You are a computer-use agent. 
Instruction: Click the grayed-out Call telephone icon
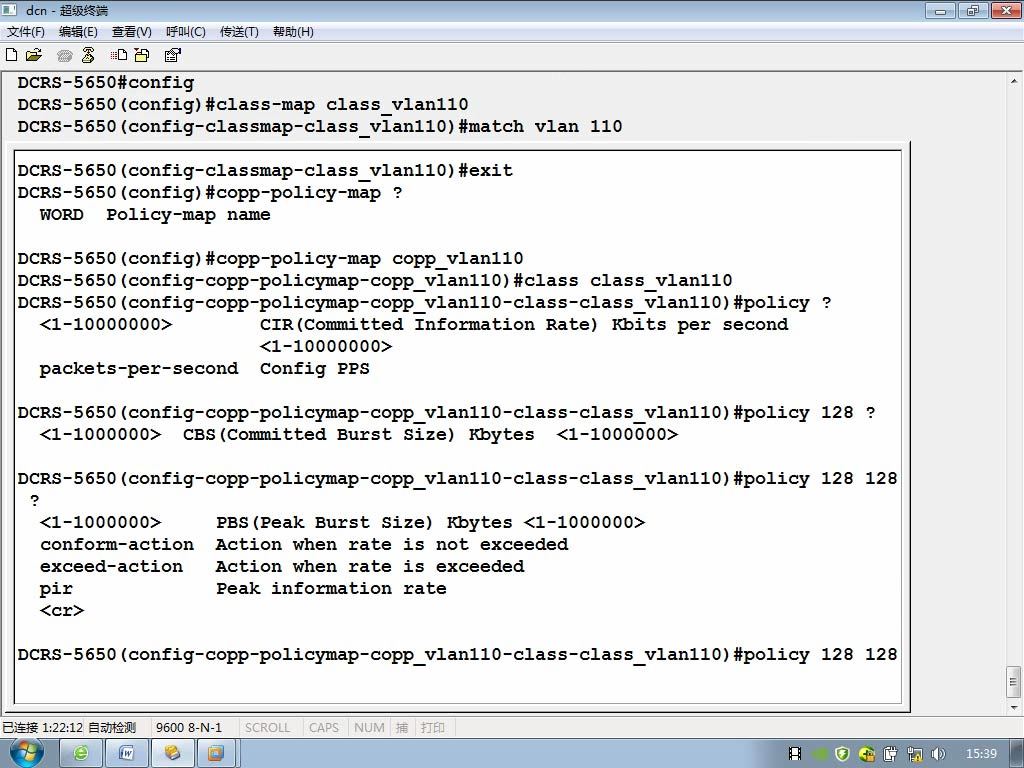[x=64, y=56]
